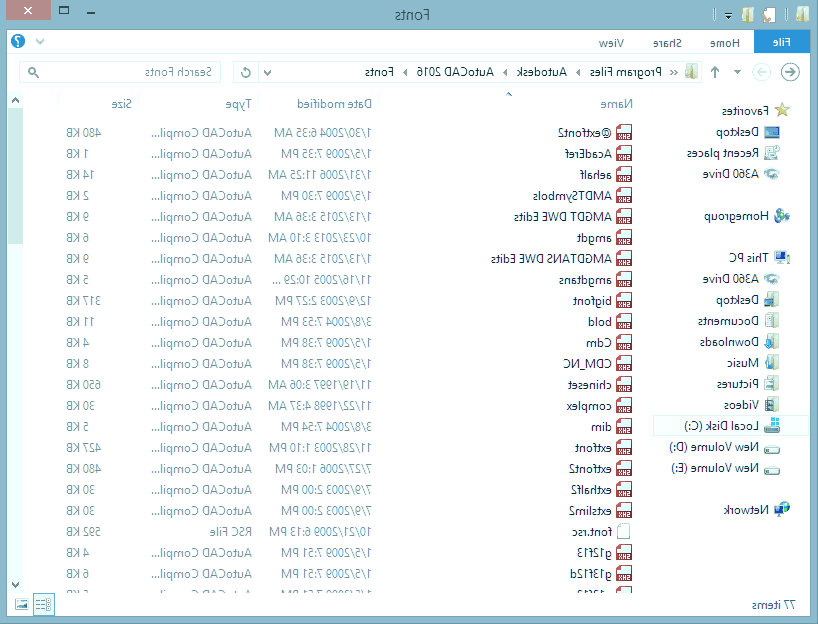Select New Volume (E:) in the sidebar
818x624 pixels.
[x=715, y=468]
